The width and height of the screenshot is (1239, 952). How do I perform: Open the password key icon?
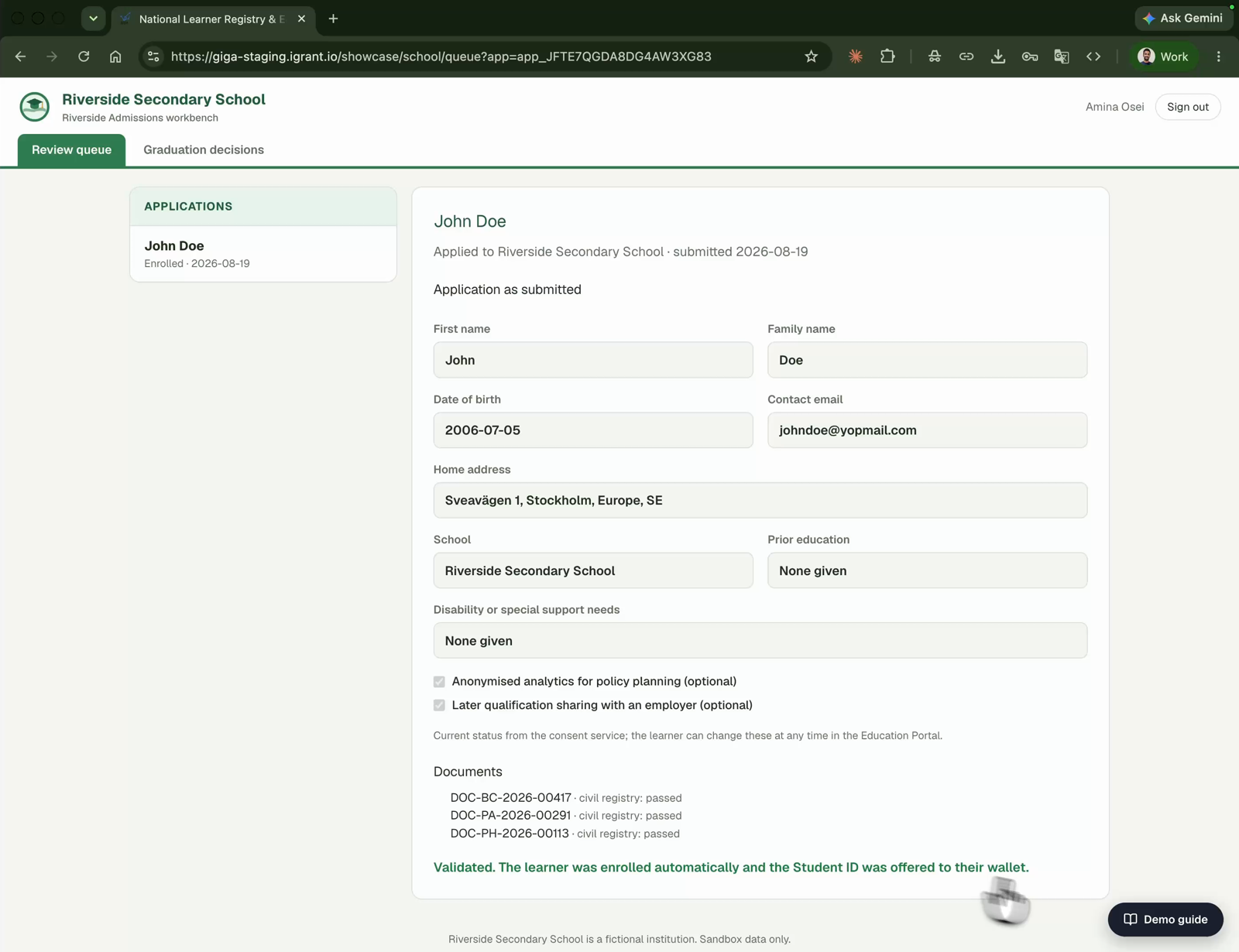1030,57
